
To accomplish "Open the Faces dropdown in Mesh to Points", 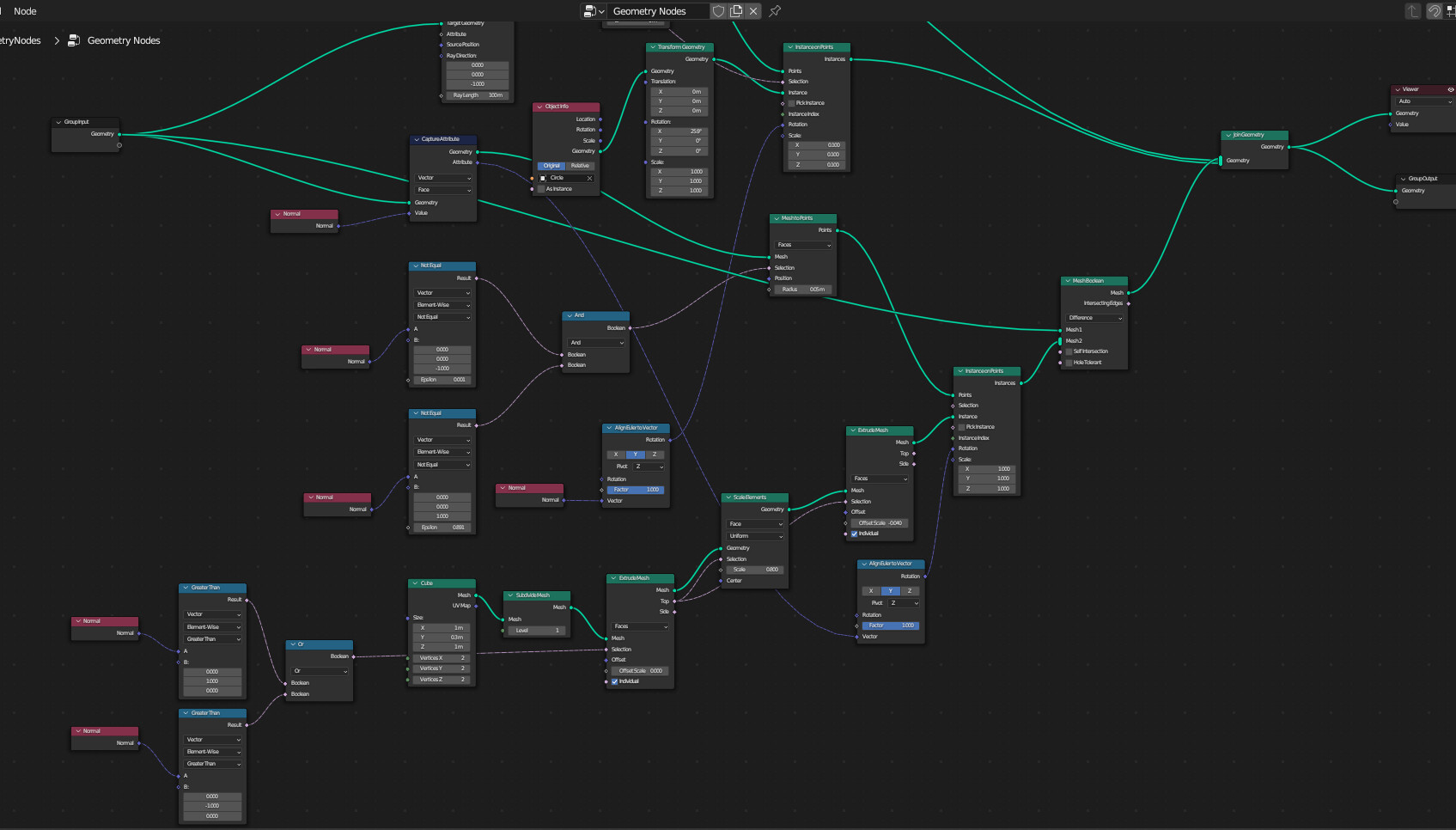I will click(803, 245).
